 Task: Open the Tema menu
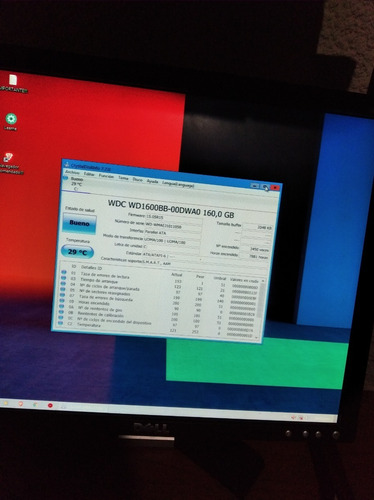(x=123, y=178)
